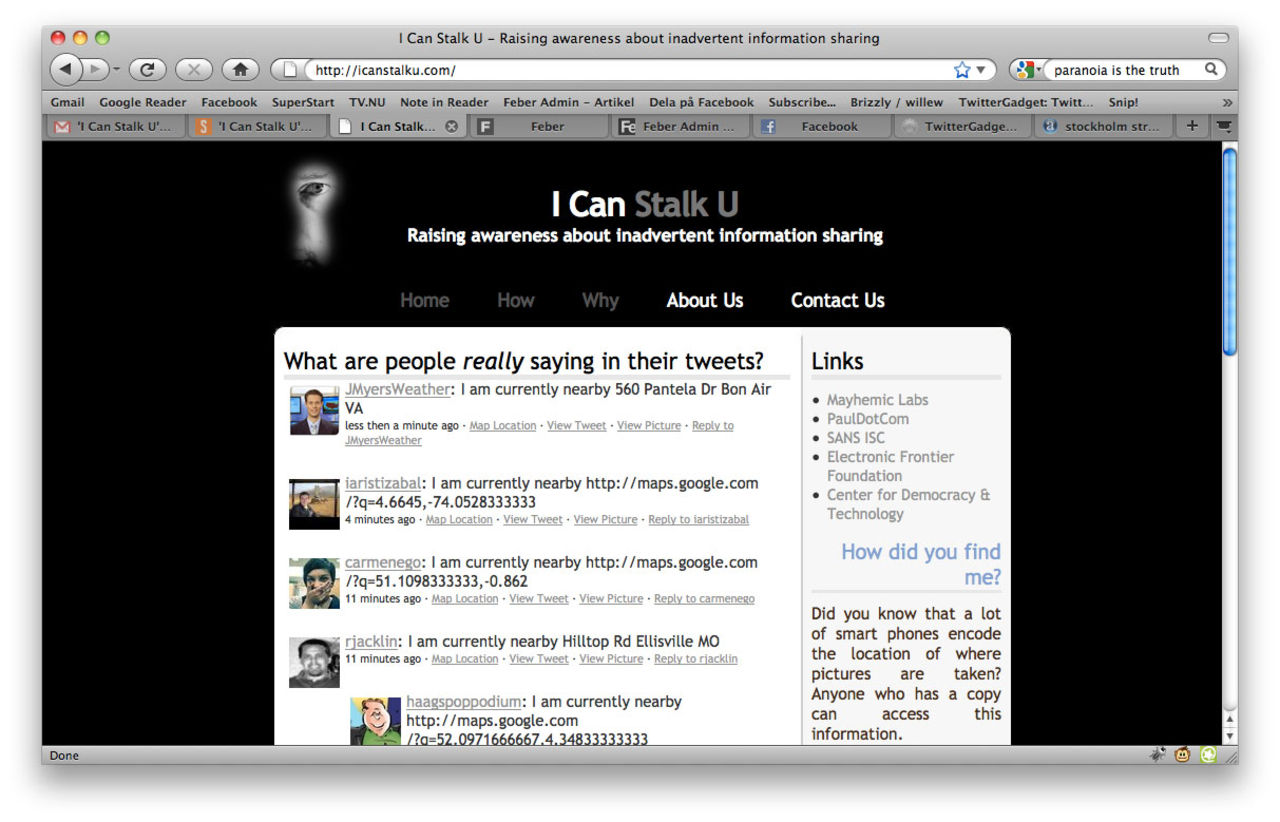
Task: Click the Greasemonkey icon in the status bar
Action: pyautogui.click(x=1182, y=755)
